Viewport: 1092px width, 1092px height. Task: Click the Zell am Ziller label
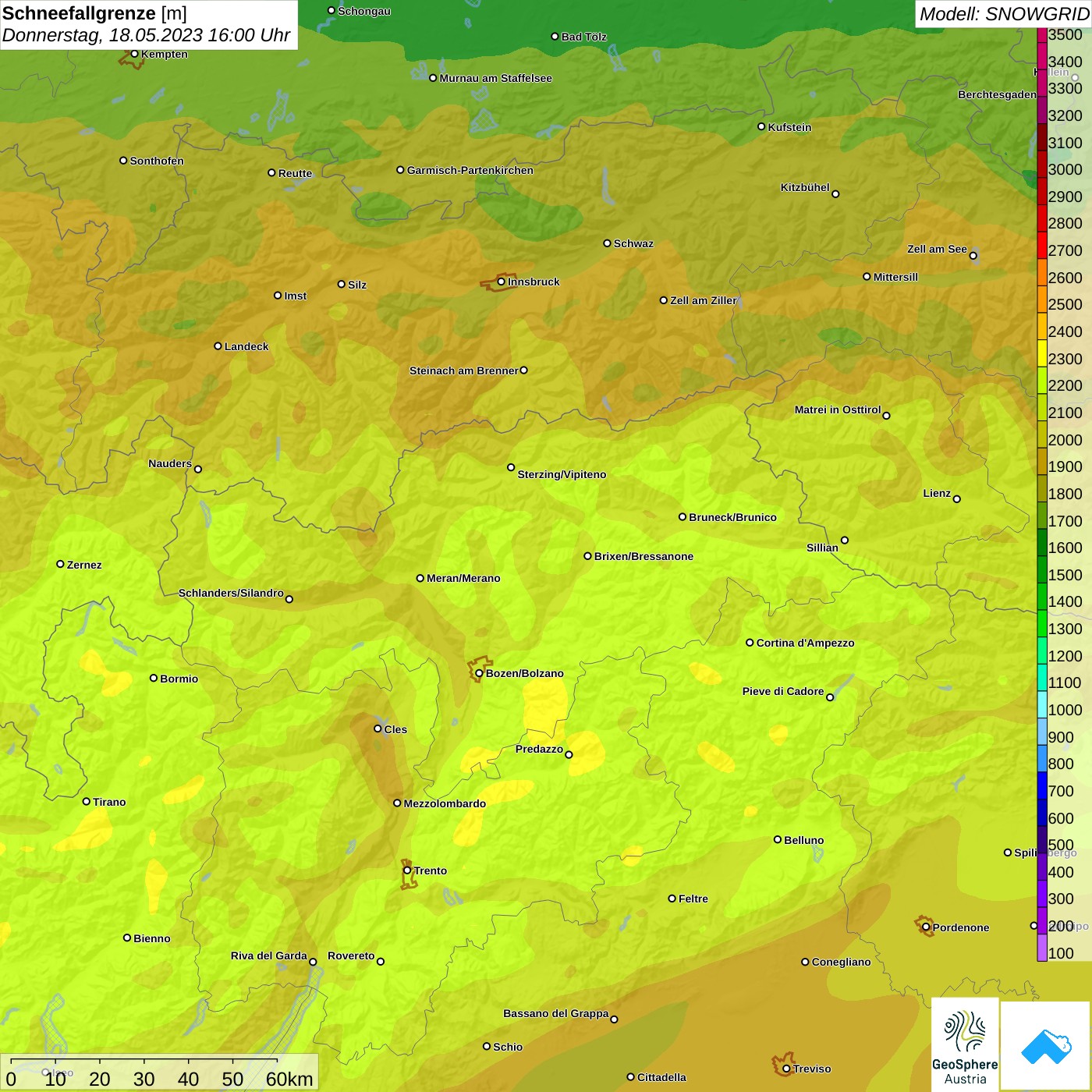(x=704, y=300)
